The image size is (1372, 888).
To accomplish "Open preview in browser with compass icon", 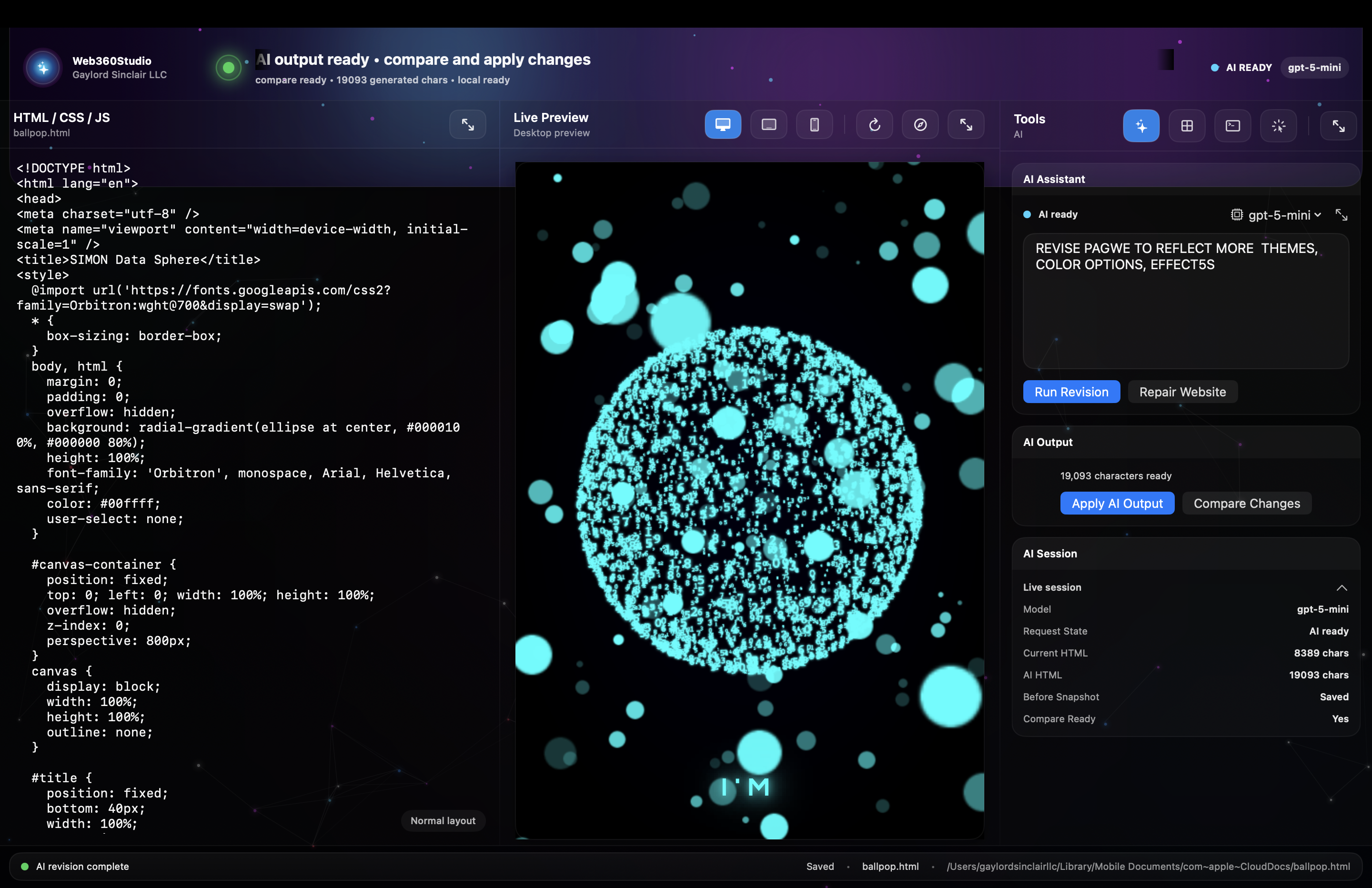I will (x=920, y=124).
